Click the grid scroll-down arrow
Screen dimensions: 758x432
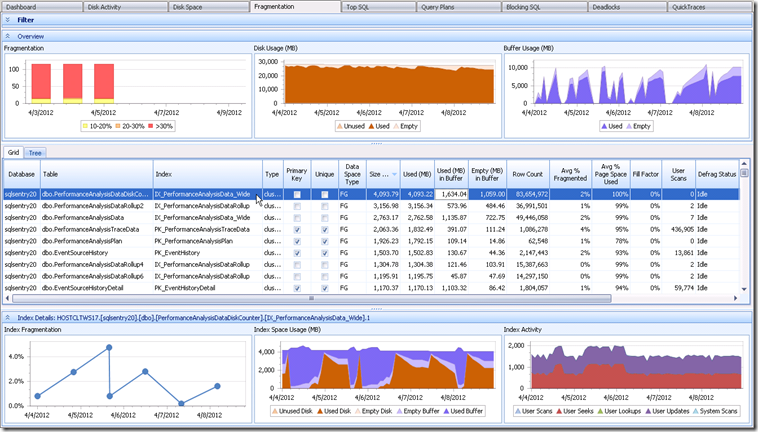point(744,289)
